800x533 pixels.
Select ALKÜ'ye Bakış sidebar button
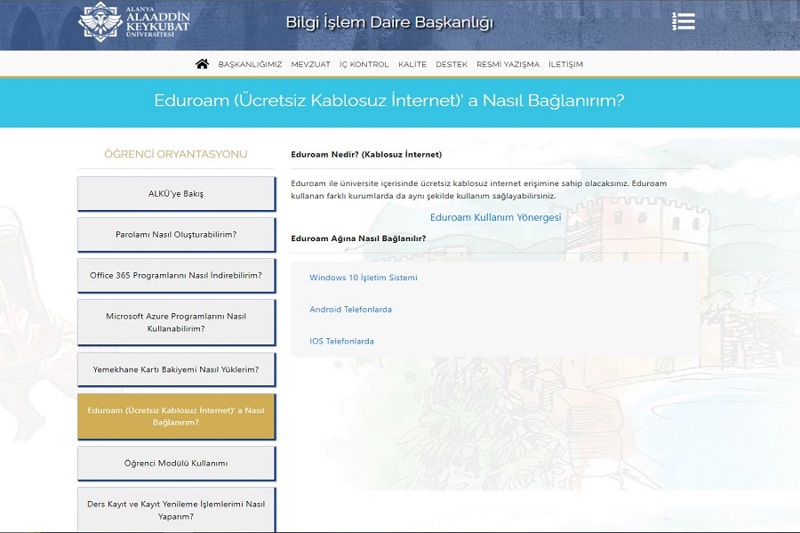[x=176, y=194]
